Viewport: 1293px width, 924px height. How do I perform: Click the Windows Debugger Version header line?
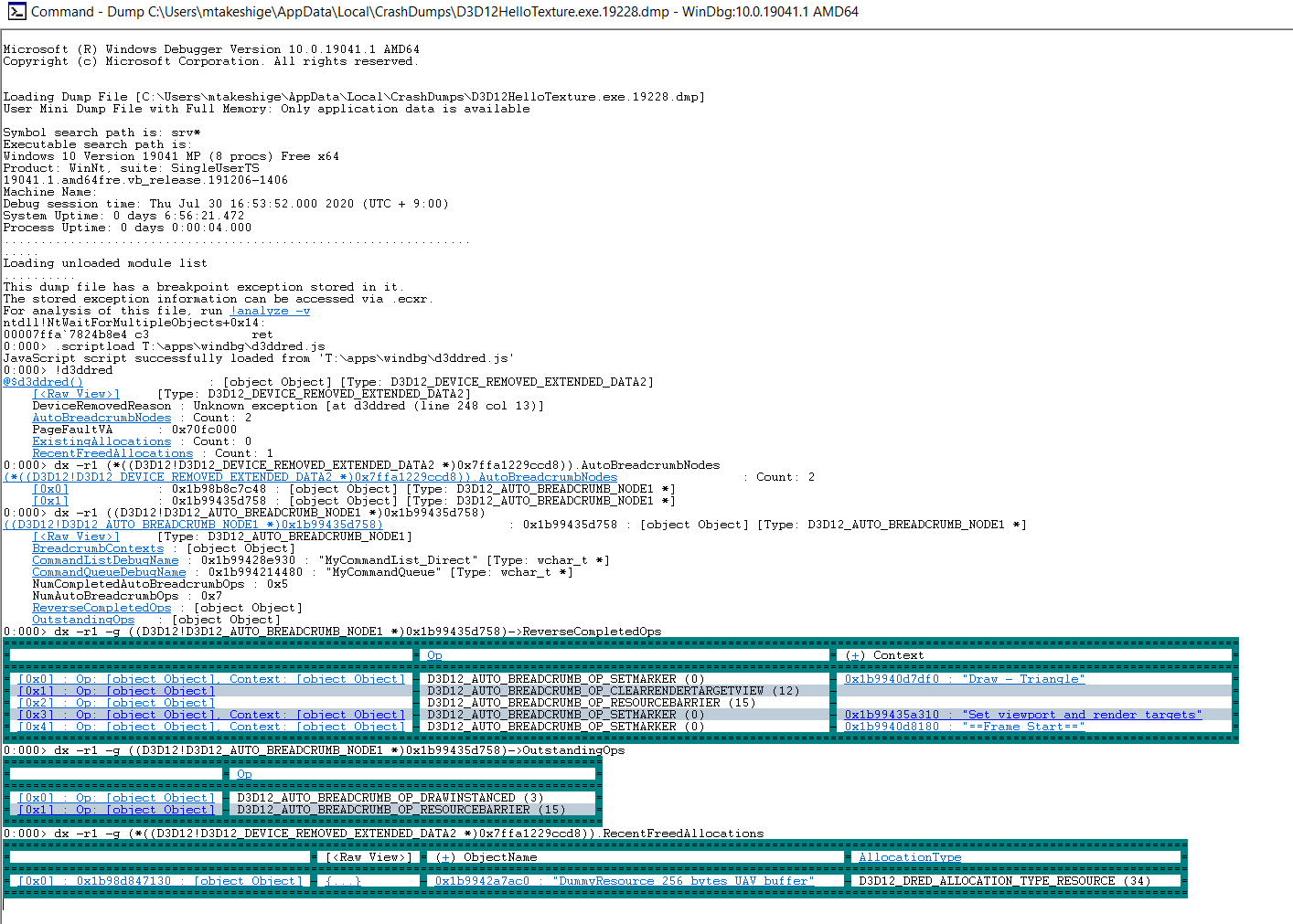(x=211, y=49)
